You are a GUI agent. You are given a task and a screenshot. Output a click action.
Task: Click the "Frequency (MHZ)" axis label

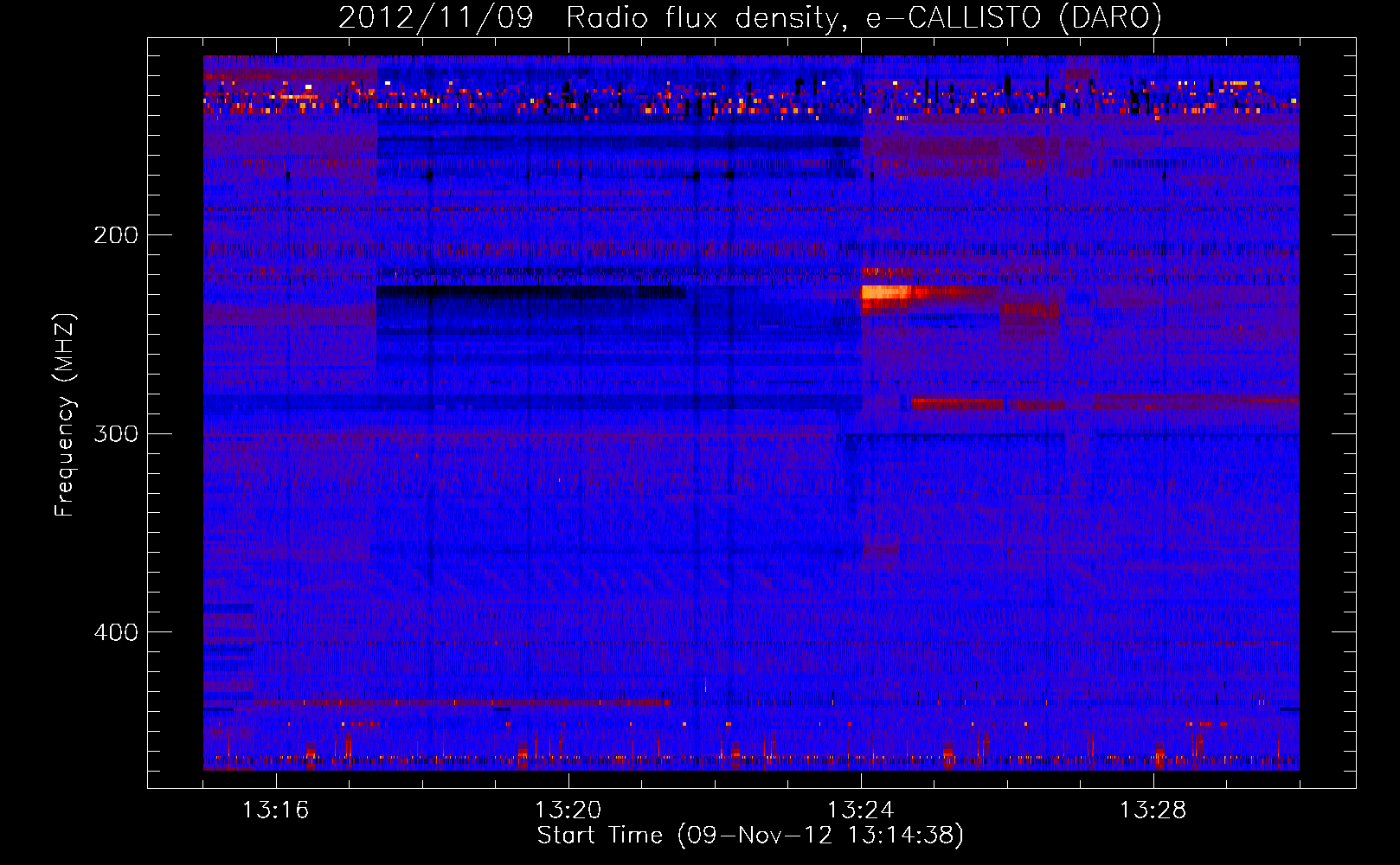point(65,415)
